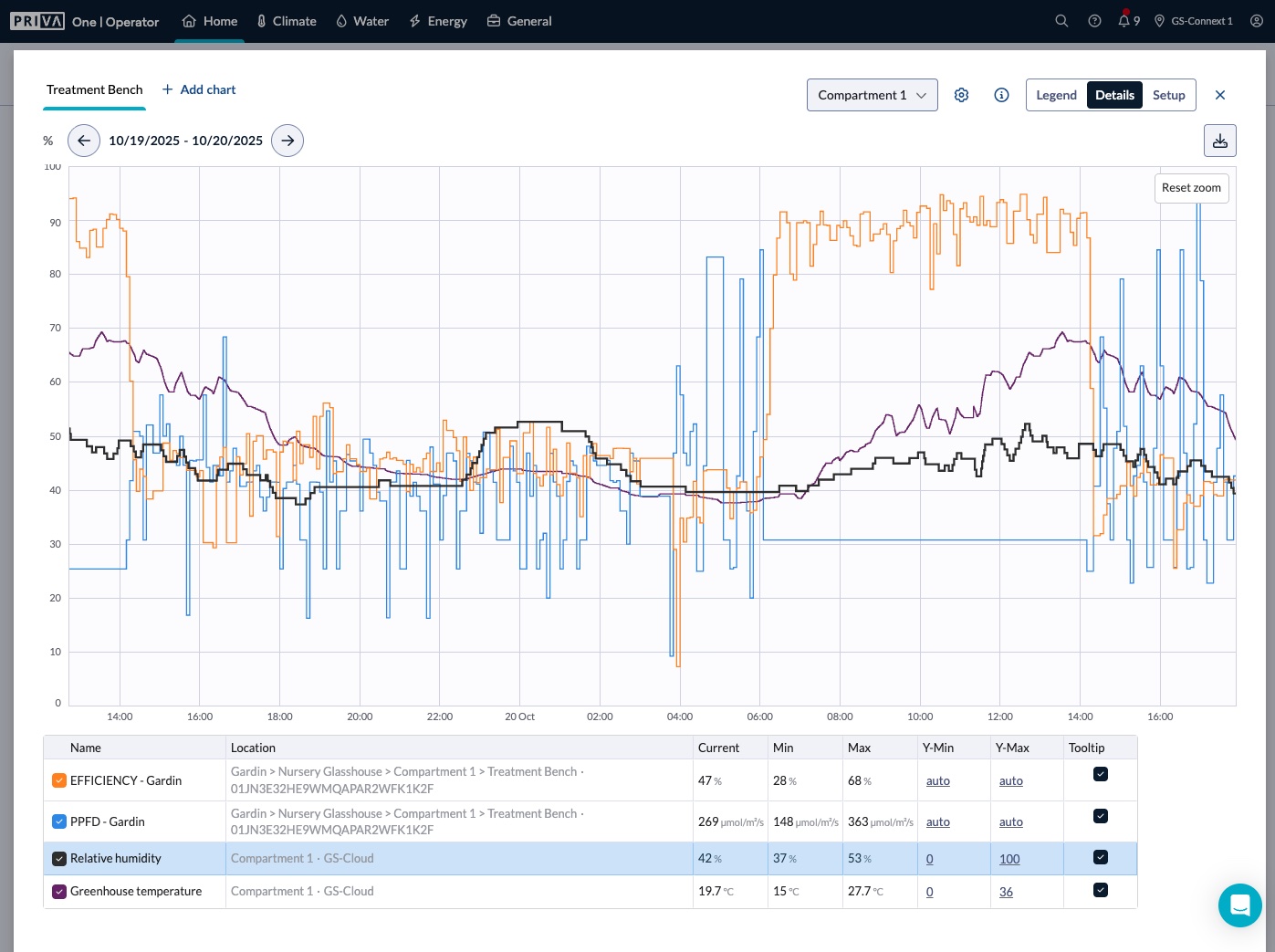Toggle the PPFD - Gardin series checkbox
This screenshot has height=952, width=1275.
point(59,821)
